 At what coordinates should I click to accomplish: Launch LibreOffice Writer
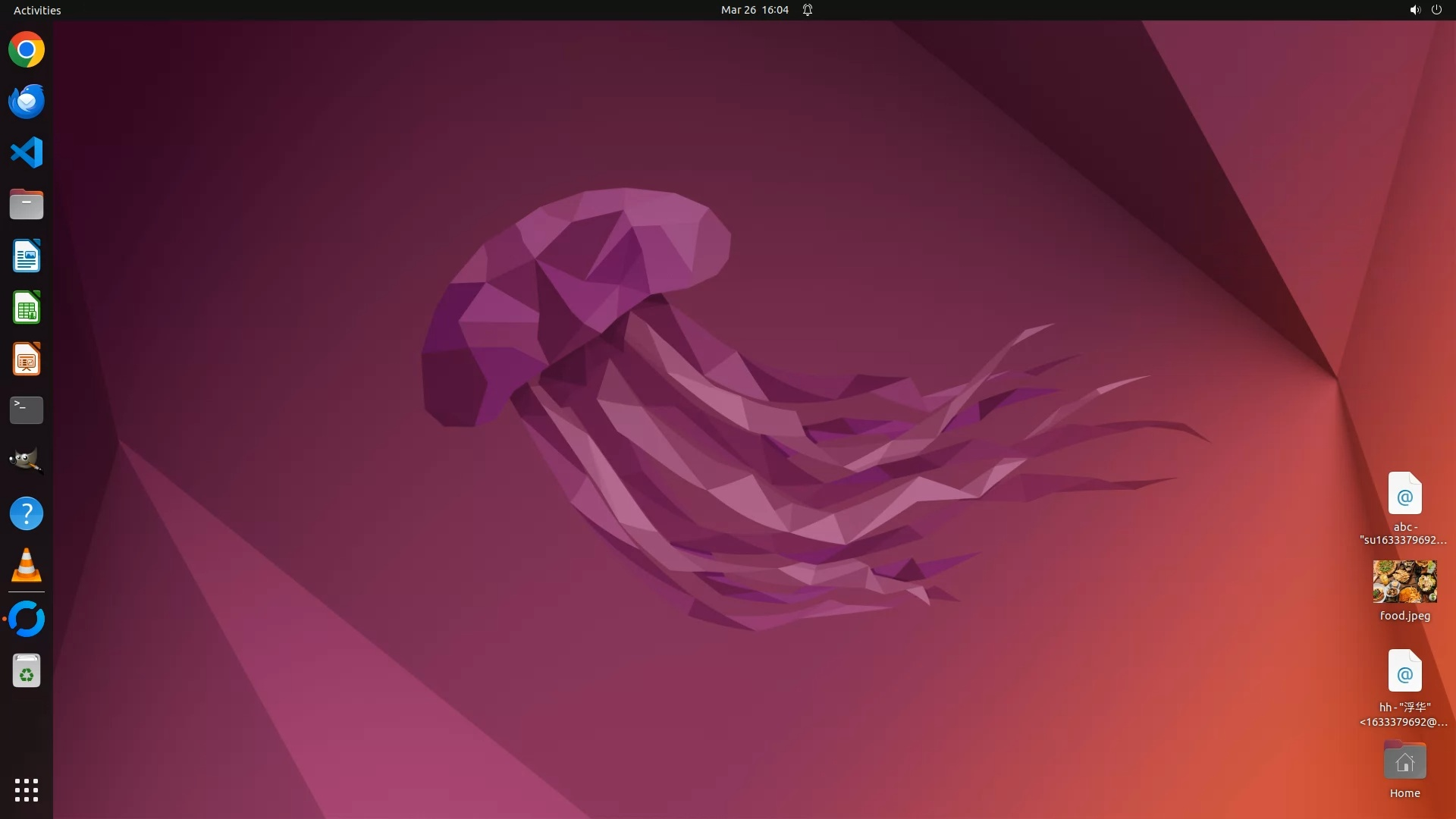(x=27, y=256)
